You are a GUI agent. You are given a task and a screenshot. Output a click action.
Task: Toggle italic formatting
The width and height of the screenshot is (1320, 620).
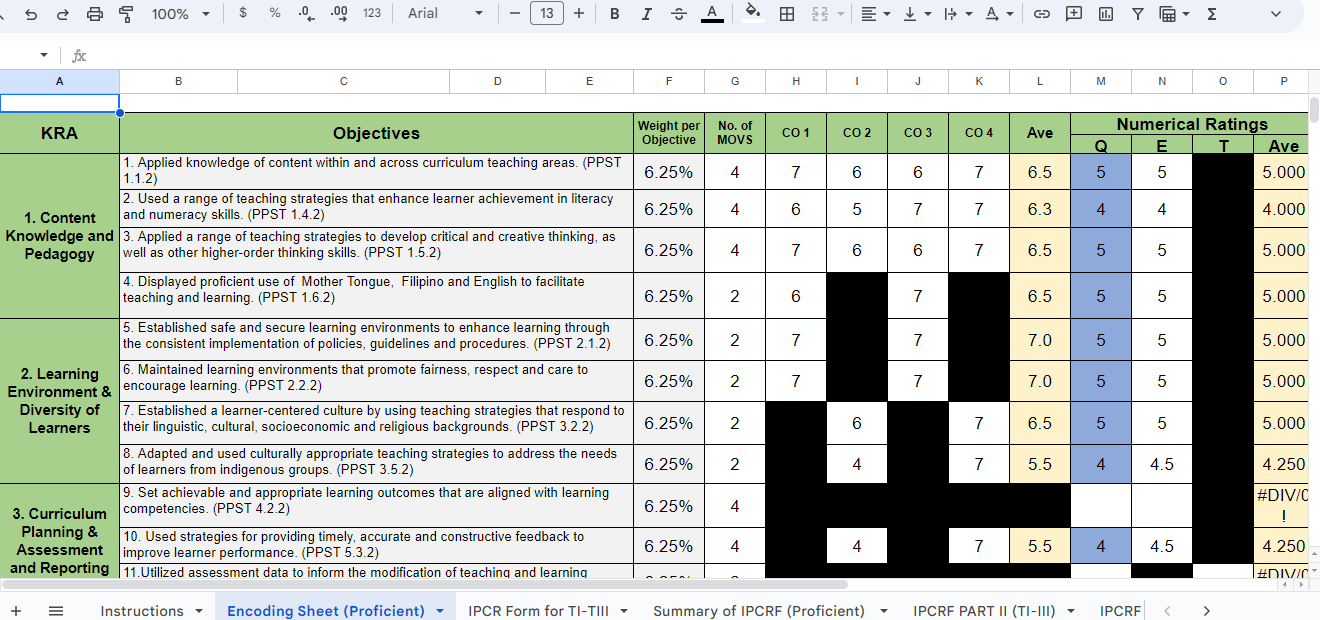(x=646, y=13)
